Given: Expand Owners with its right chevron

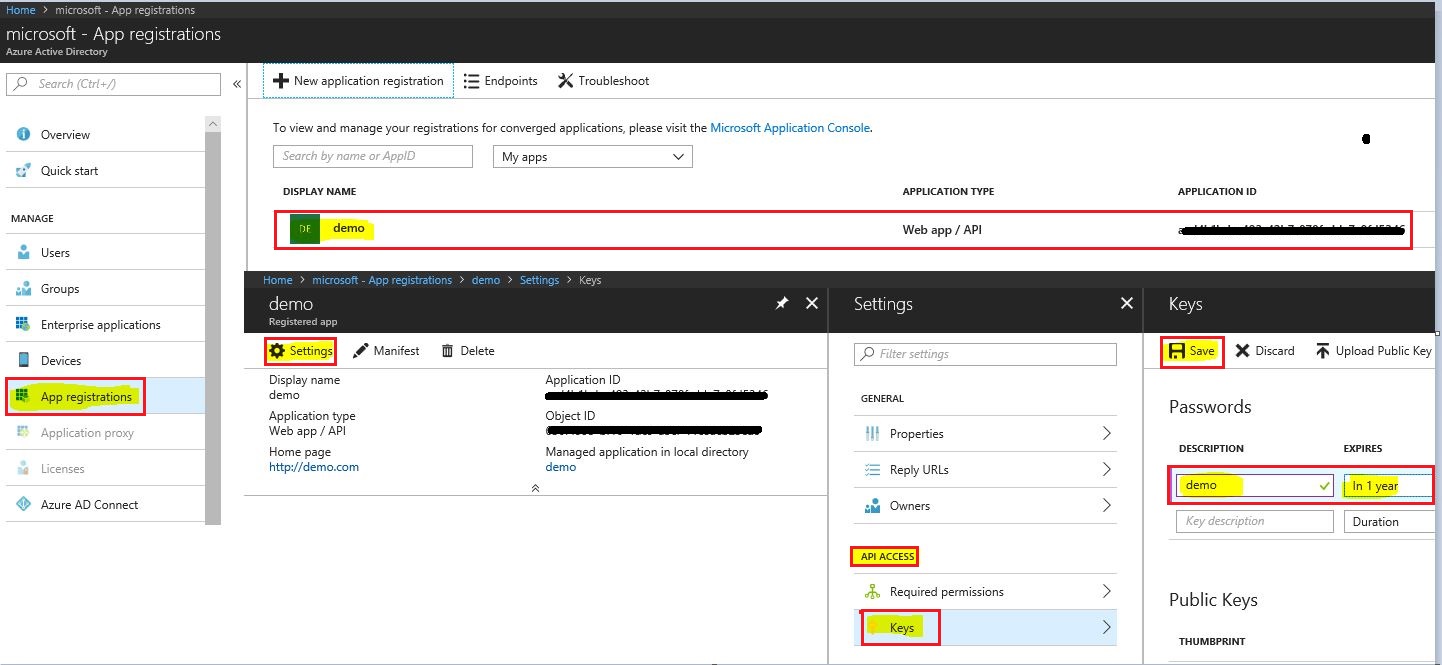Looking at the screenshot, I should click(x=1106, y=505).
